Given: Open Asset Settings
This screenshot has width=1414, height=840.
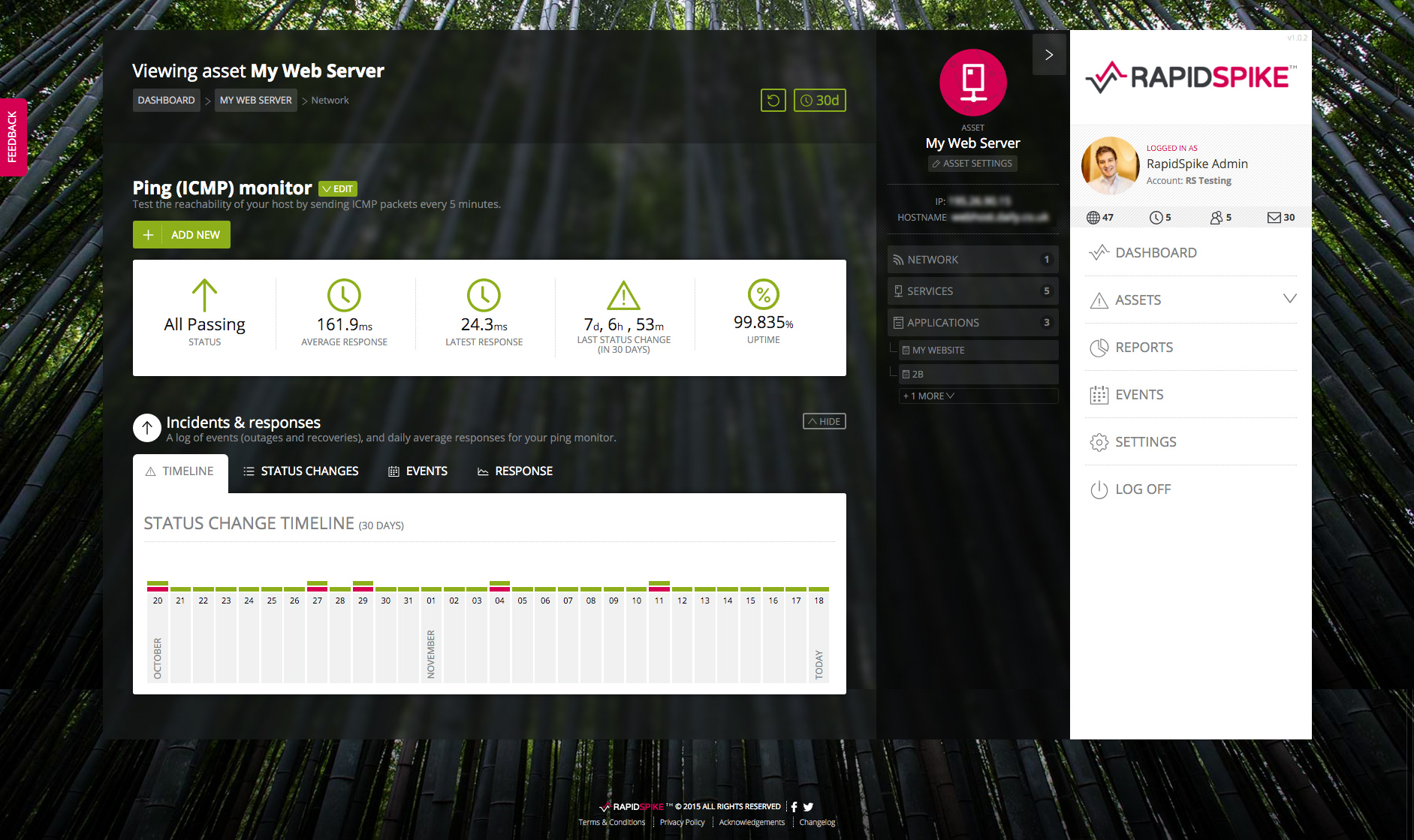Looking at the screenshot, I should tap(972, 164).
